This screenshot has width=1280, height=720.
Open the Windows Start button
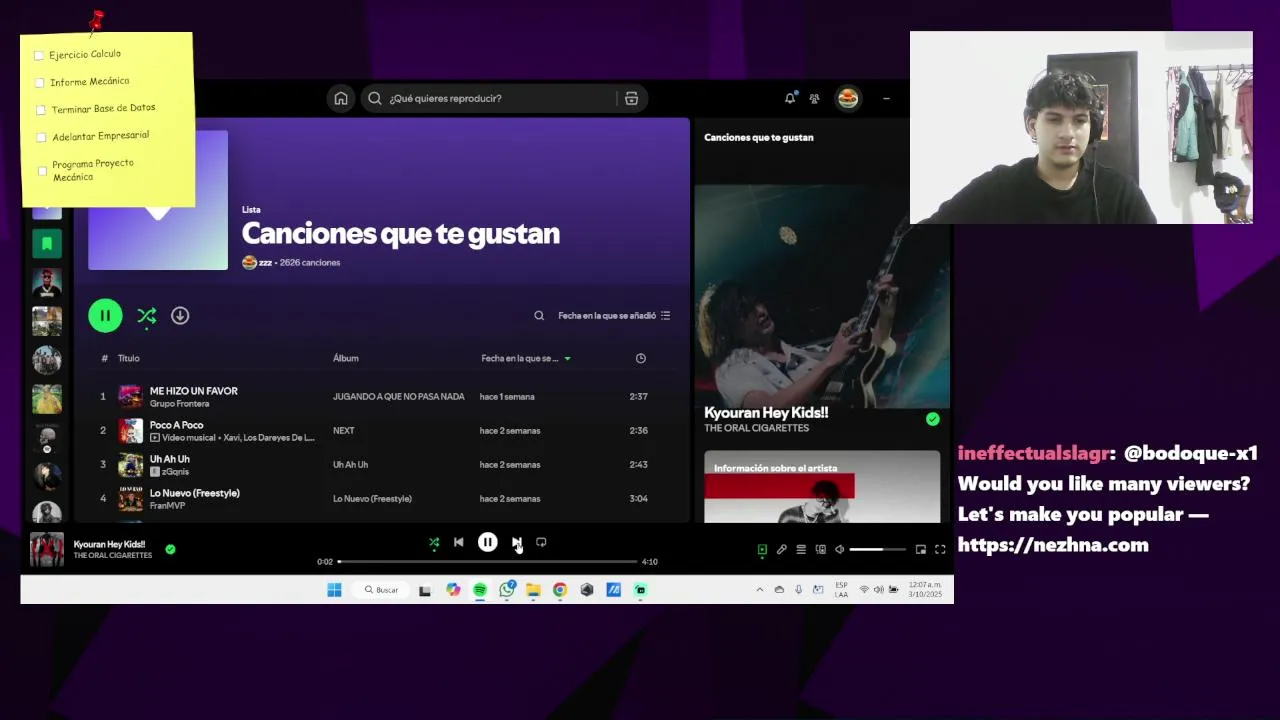click(334, 590)
